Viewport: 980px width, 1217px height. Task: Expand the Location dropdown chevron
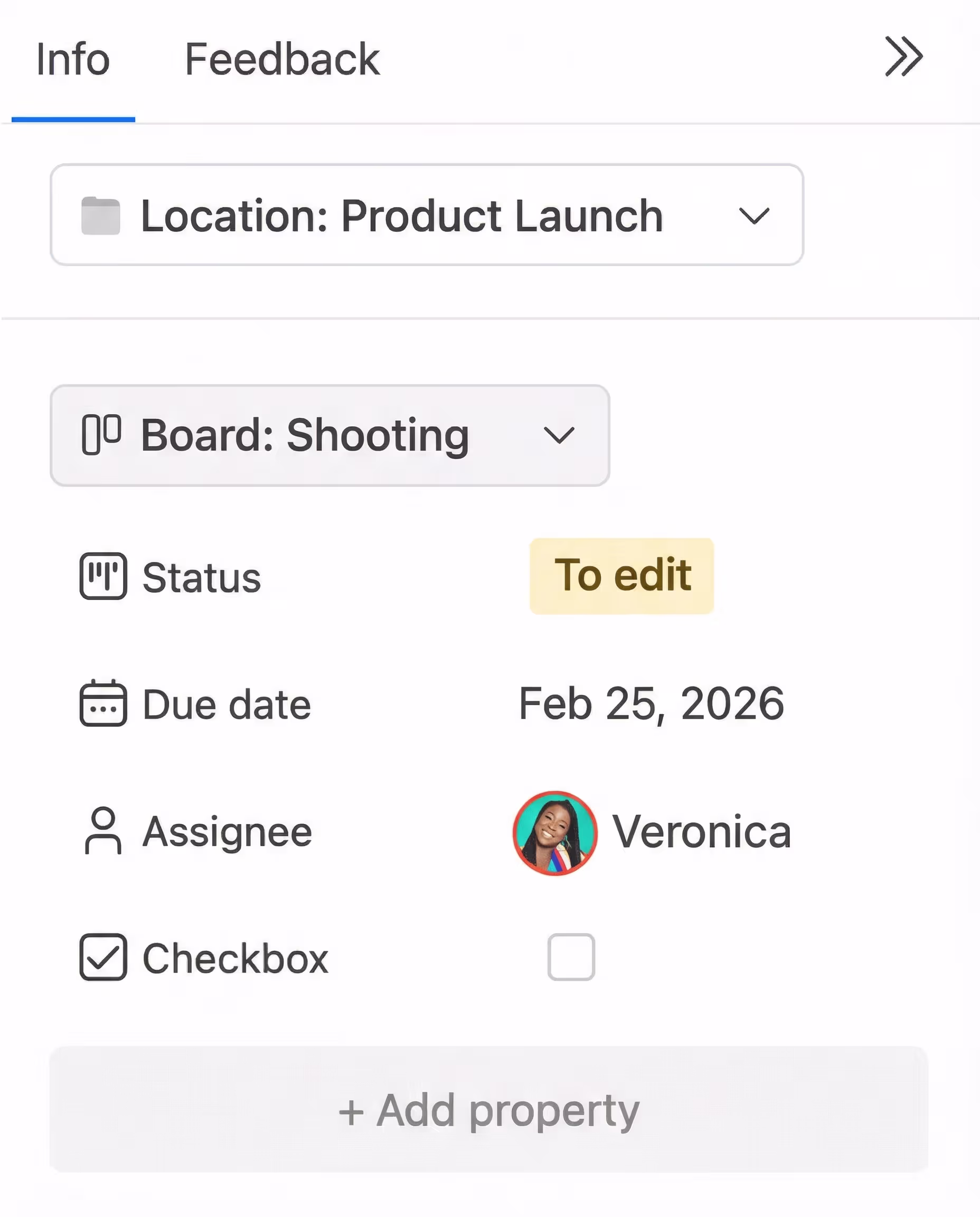(x=754, y=216)
